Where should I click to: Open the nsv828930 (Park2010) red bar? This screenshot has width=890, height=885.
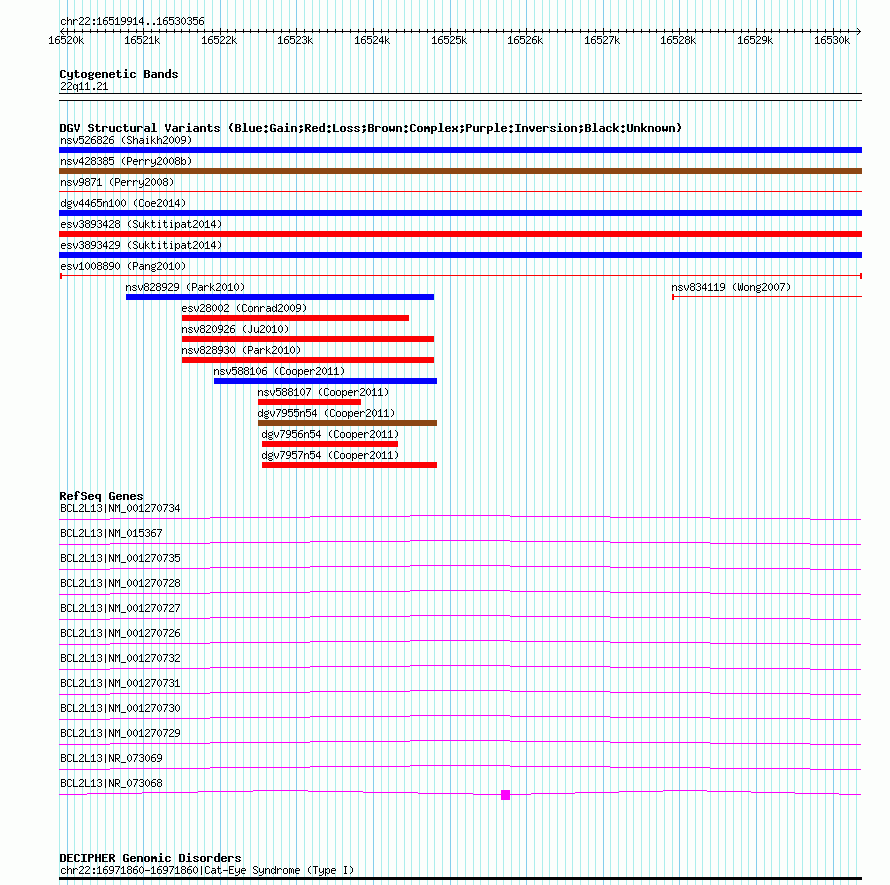pyautogui.click(x=308, y=360)
